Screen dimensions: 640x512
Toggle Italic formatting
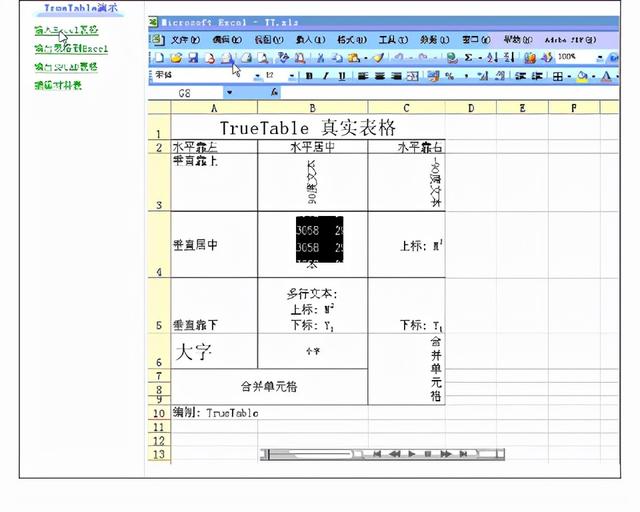click(326, 76)
